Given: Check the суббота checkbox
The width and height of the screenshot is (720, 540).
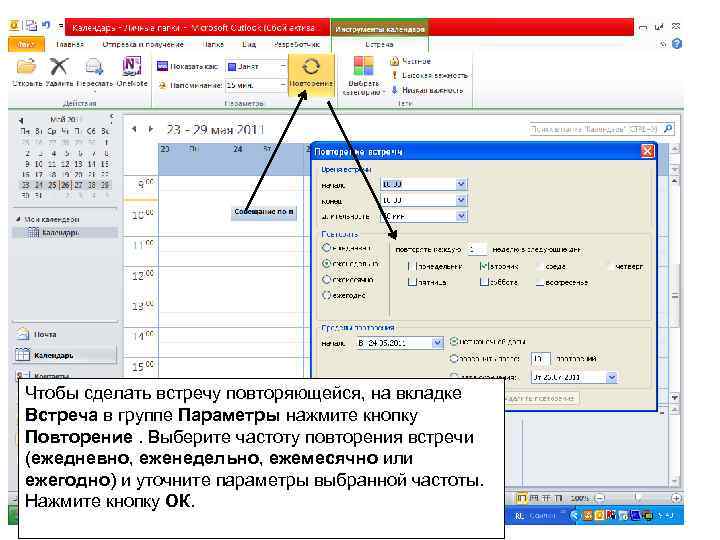Looking at the screenshot, I should tap(484, 282).
